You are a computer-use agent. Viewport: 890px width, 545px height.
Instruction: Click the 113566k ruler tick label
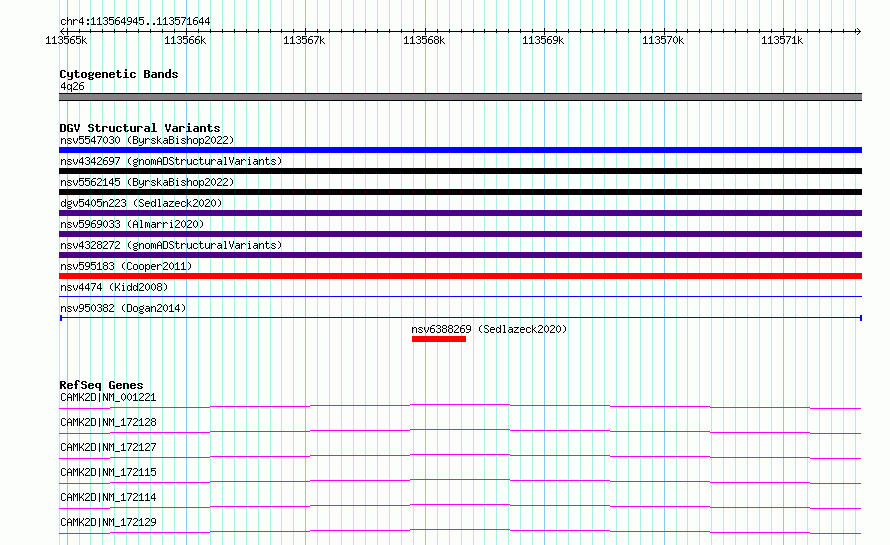point(185,40)
